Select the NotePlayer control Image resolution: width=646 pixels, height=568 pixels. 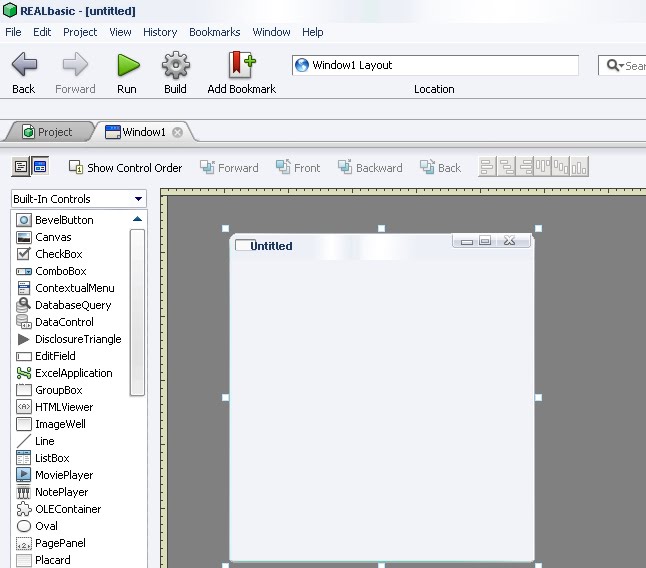click(x=52, y=492)
